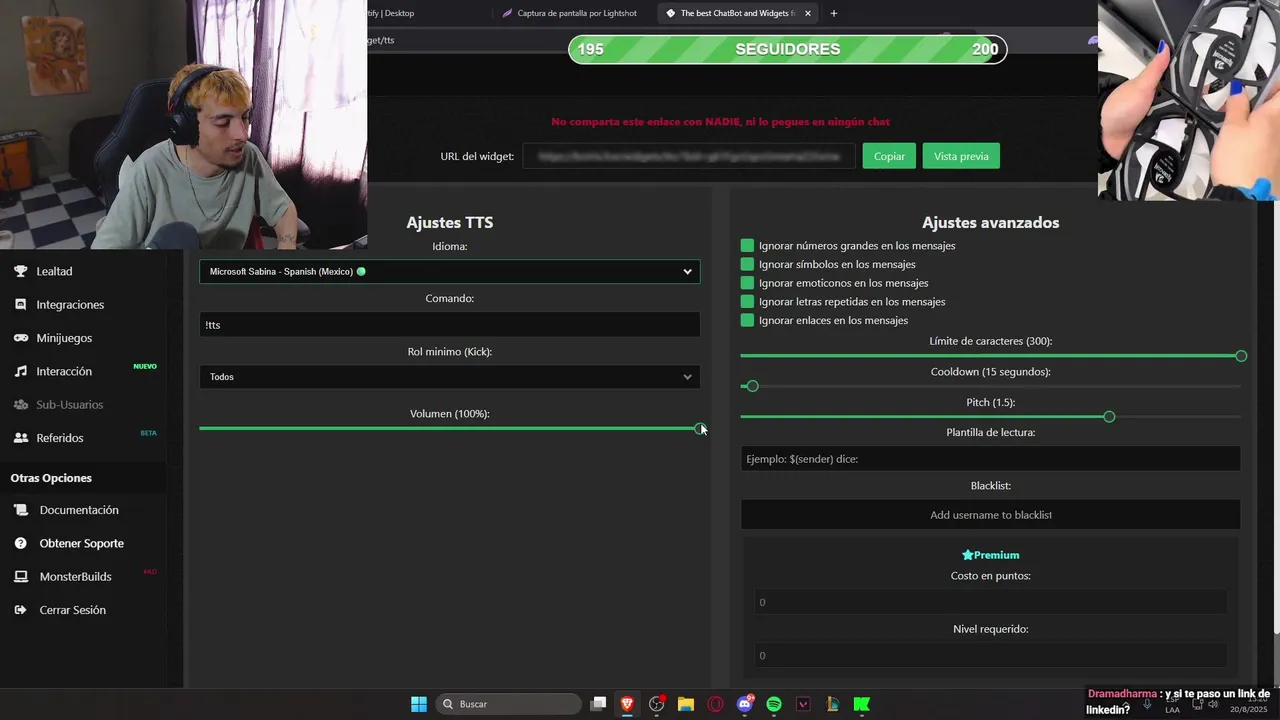Toggle Ignorar símbolos en los mensajes
Screen dimensions: 1280x720
(747, 264)
